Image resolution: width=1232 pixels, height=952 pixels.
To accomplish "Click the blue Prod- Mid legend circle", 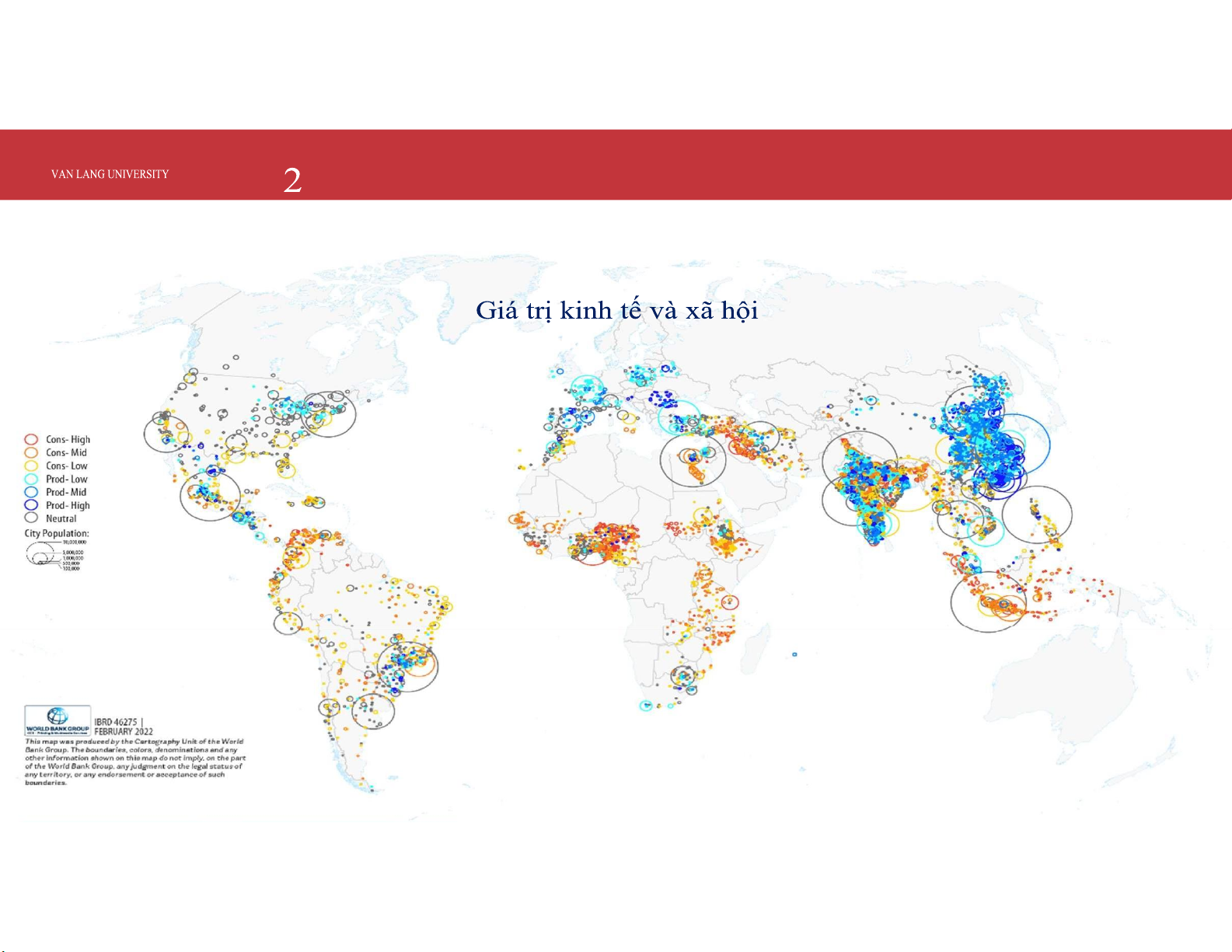I will pyautogui.click(x=31, y=492).
